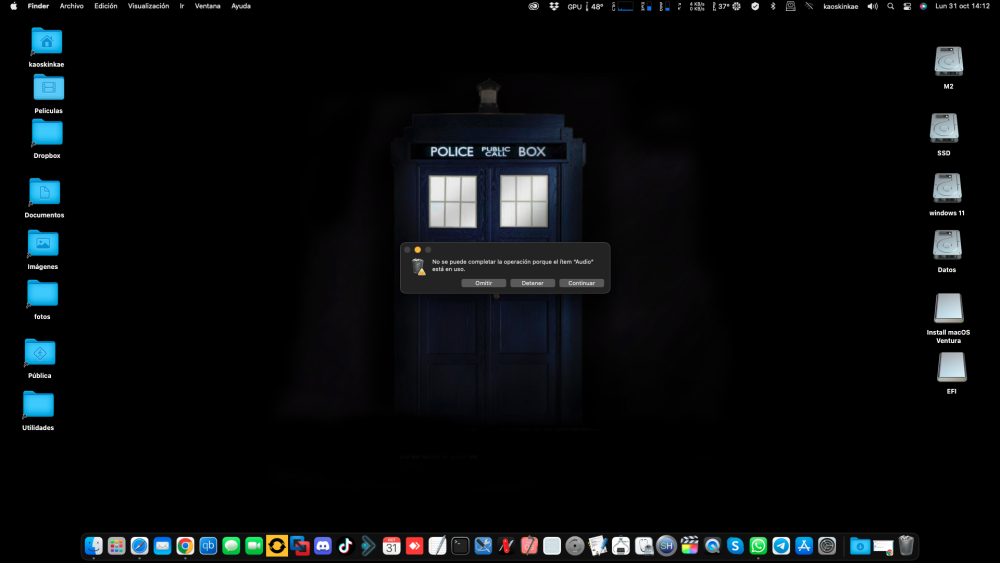Open Spotlight search in menu bar

pos(890,6)
